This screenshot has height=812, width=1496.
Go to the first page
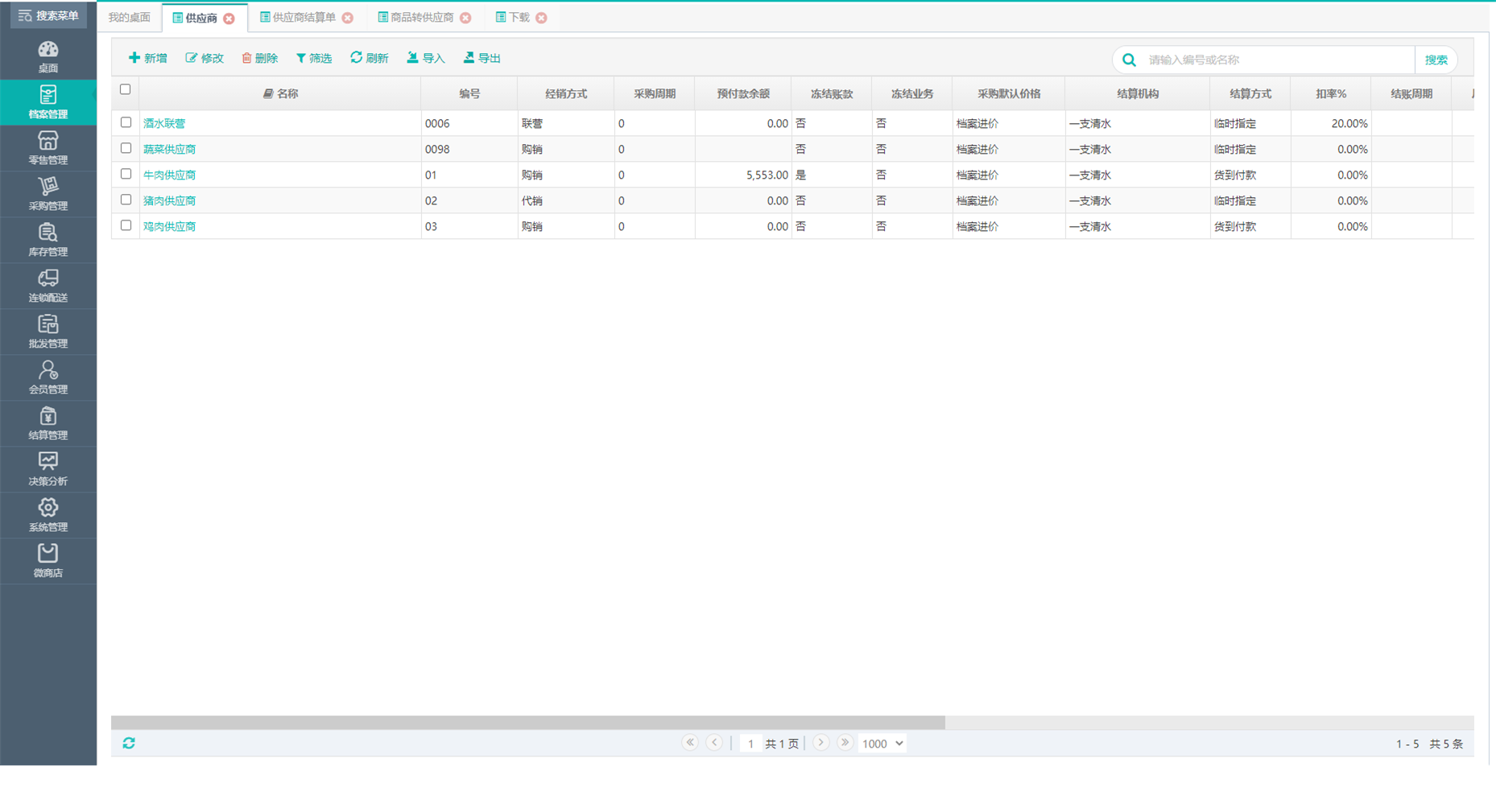(690, 743)
